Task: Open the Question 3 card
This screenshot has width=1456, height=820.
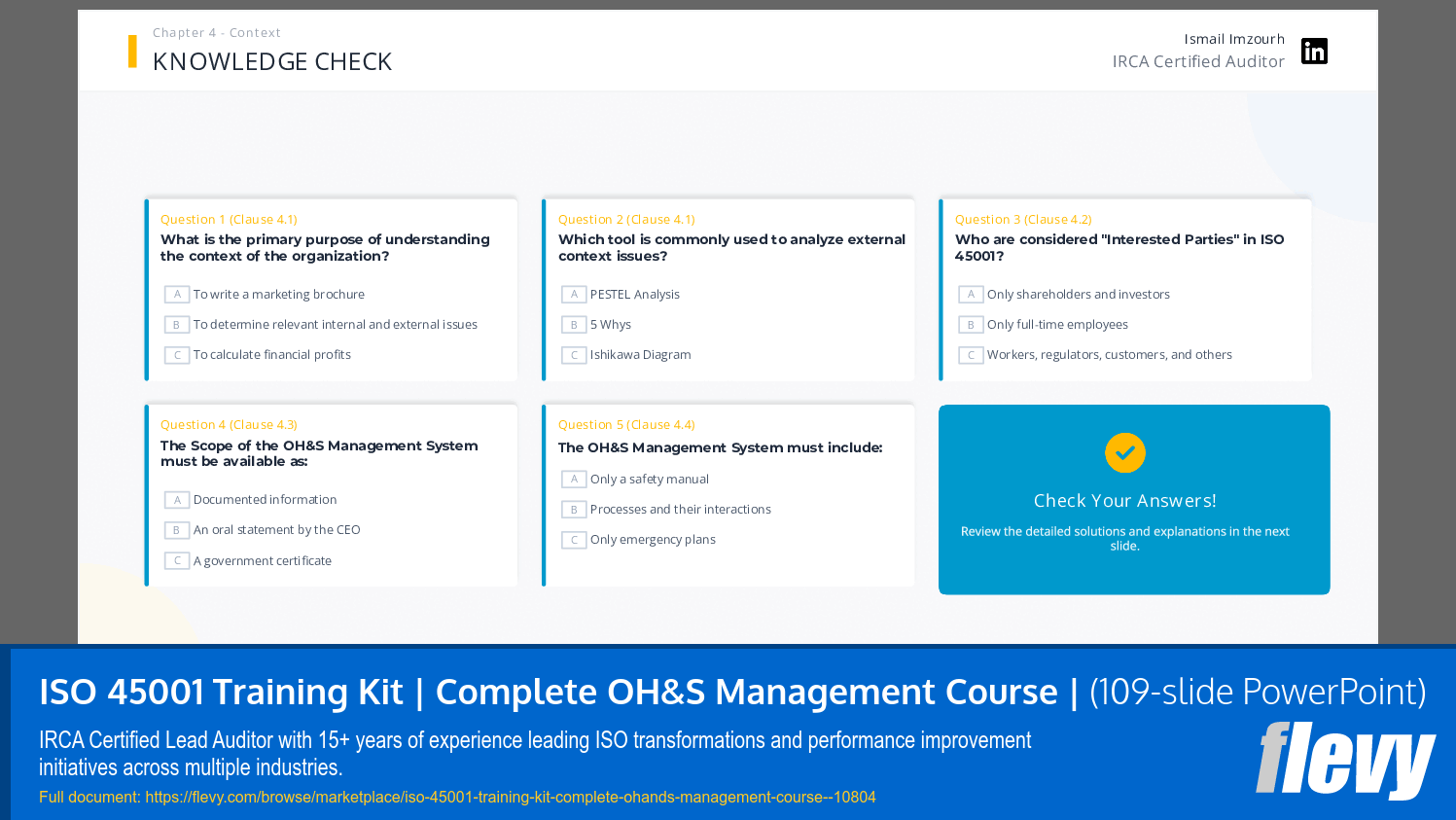Action: pyautogui.click(x=1123, y=287)
